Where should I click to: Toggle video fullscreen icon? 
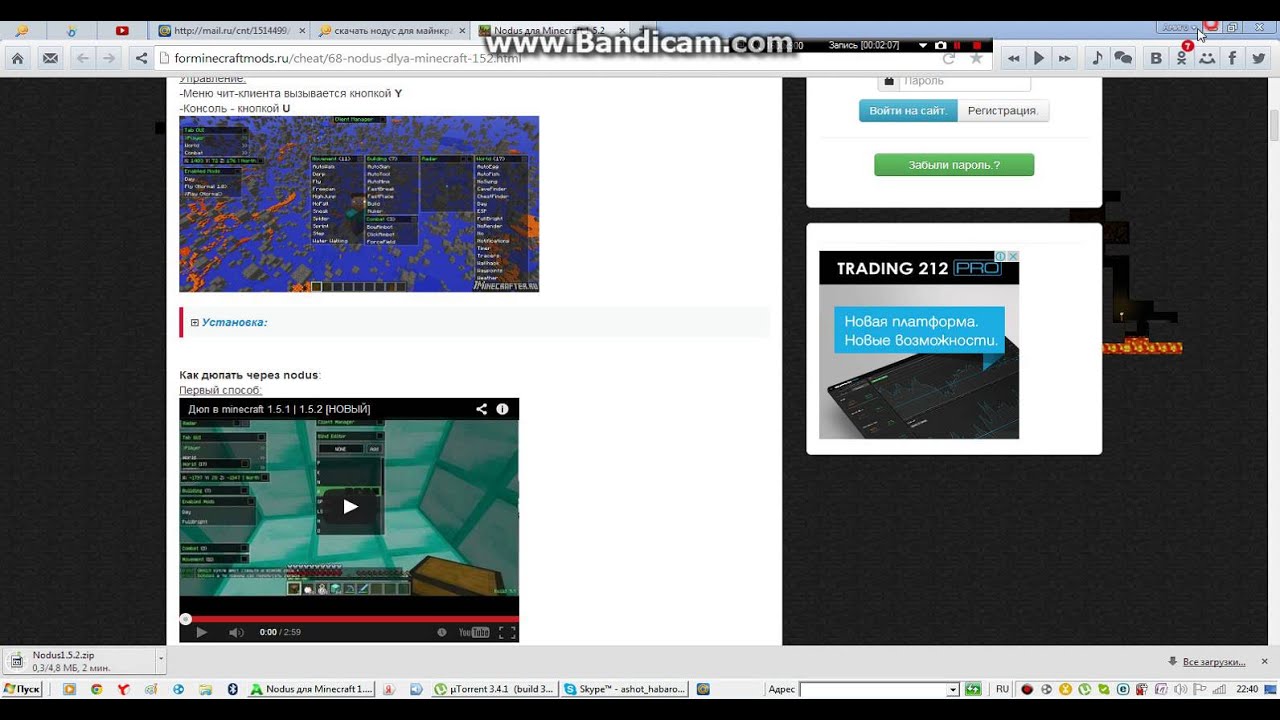coord(507,632)
